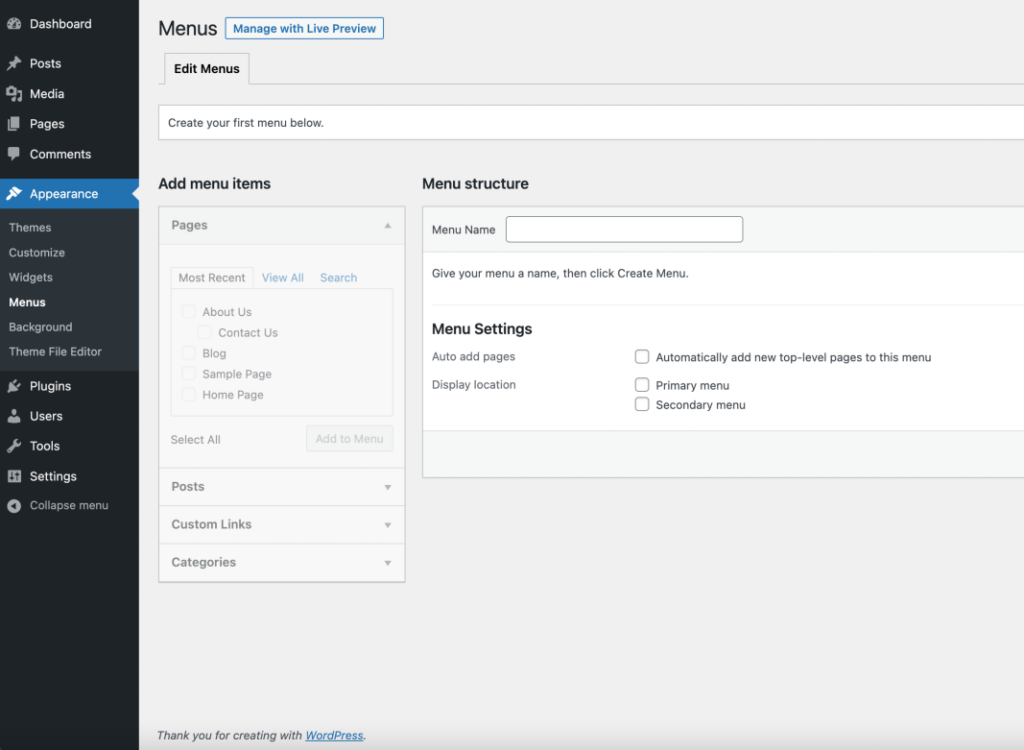The image size is (1024, 750).
Task: Click the Collapse menu arrow icon
Action: (x=14, y=506)
